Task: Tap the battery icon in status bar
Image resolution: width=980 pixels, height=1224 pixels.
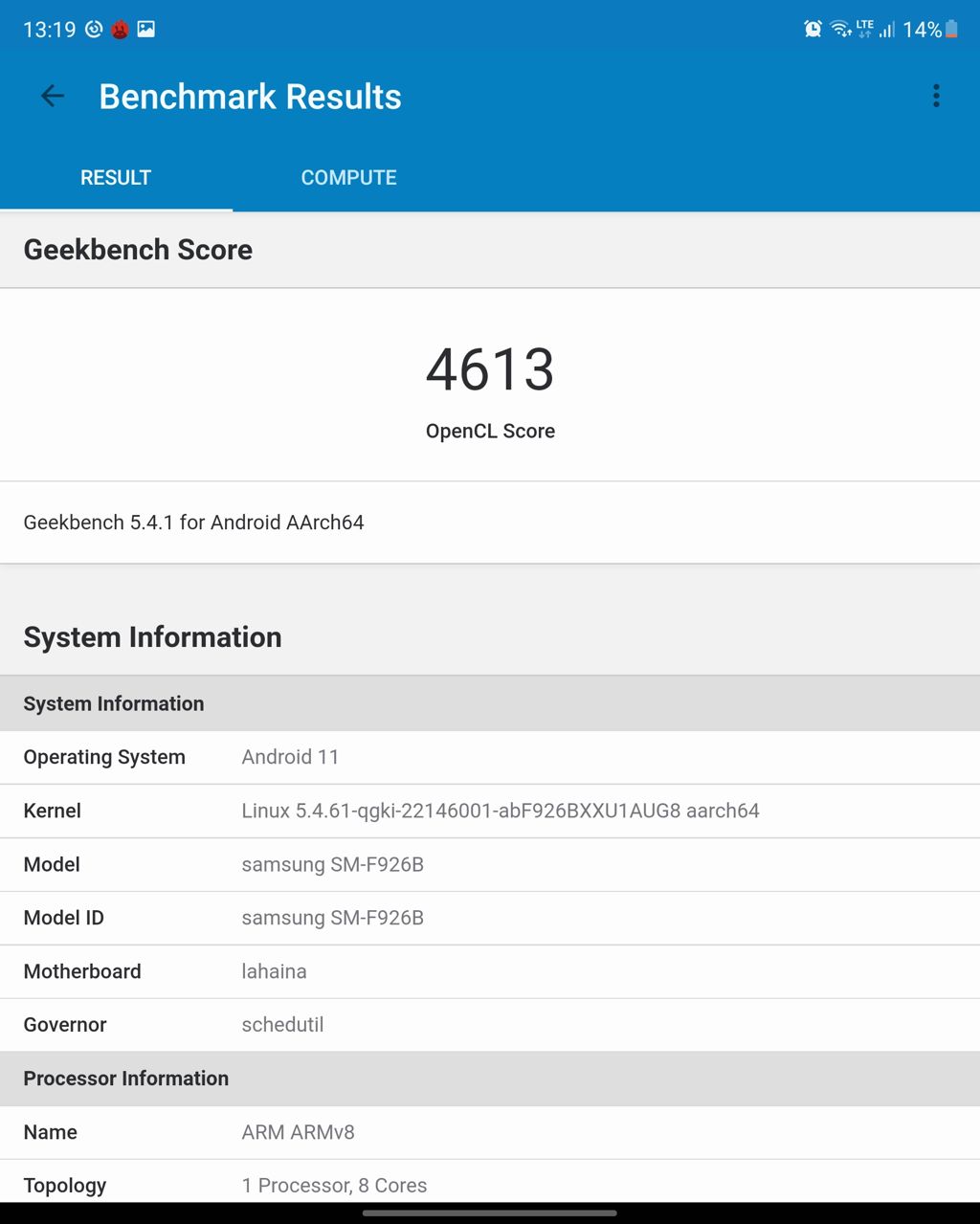Action: click(951, 29)
